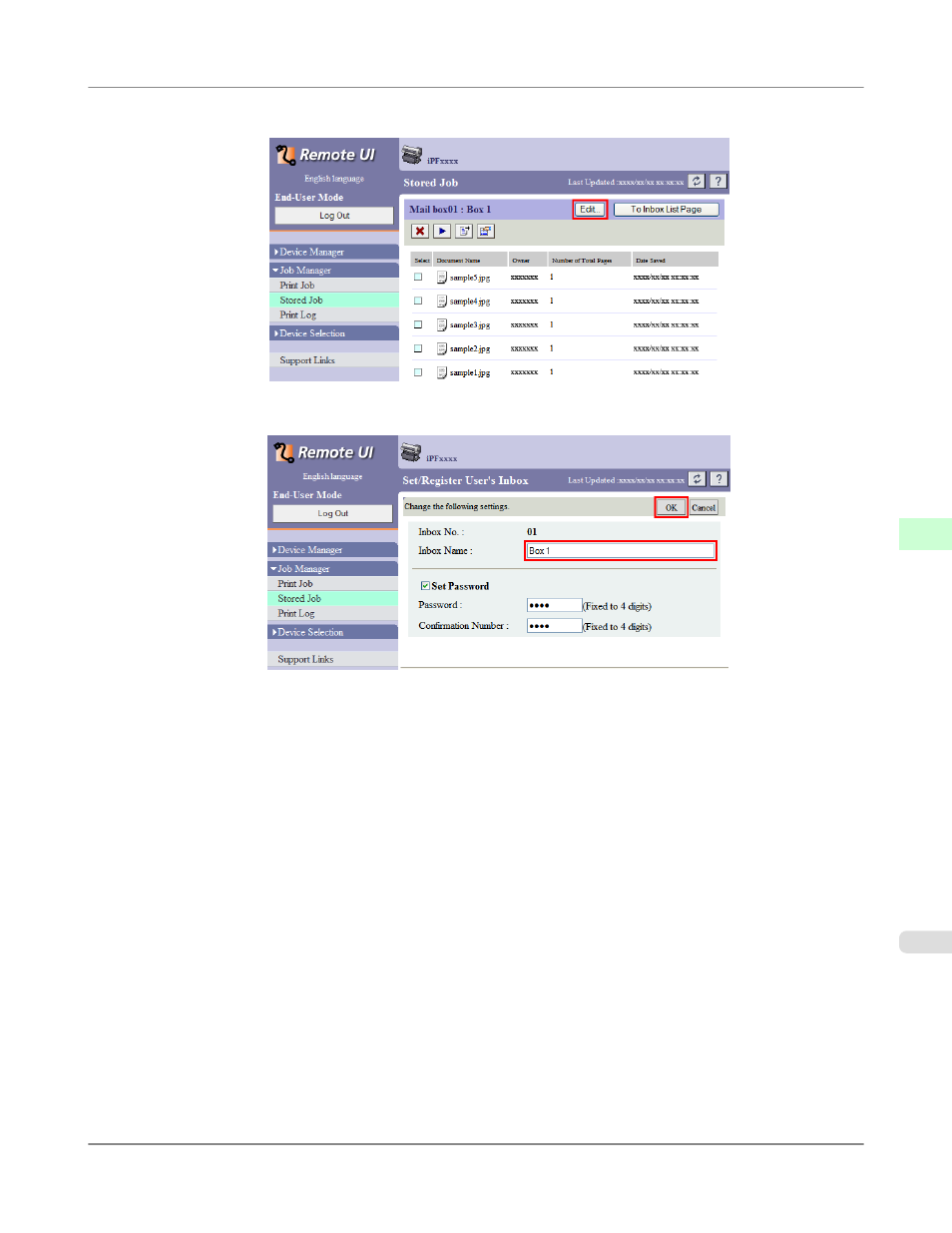This screenshot has width=952, height=1233.
Task: Click into the Confirmation Number field
Action: (554, 626)
